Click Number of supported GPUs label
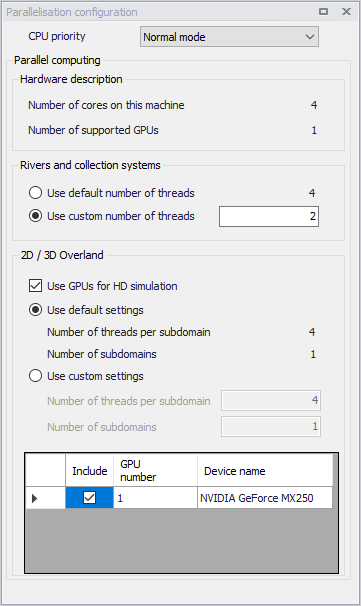 tap(93, 130)
